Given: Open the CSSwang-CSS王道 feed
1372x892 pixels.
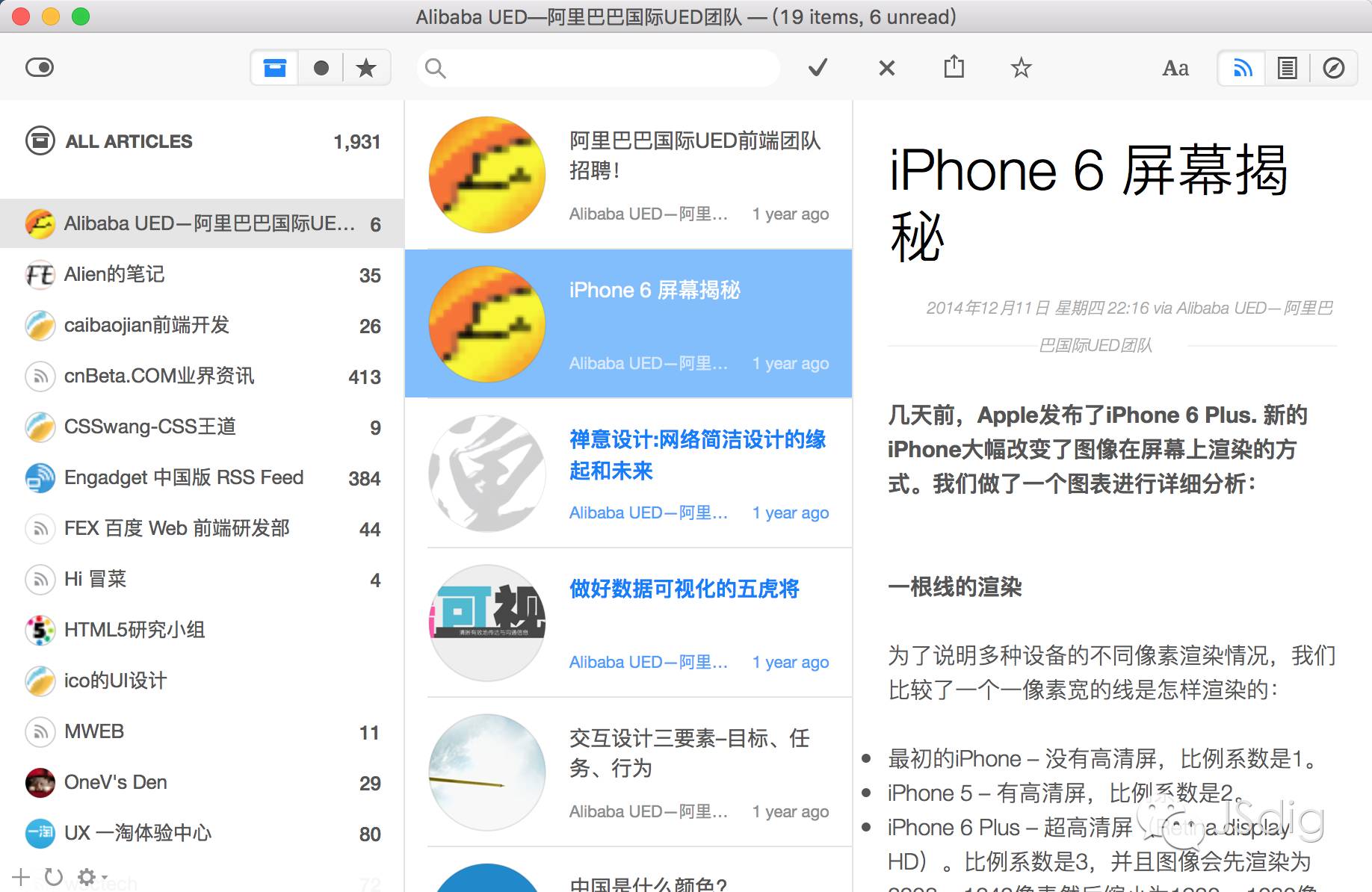Looking at the screenshot, I should pos(202,427).
